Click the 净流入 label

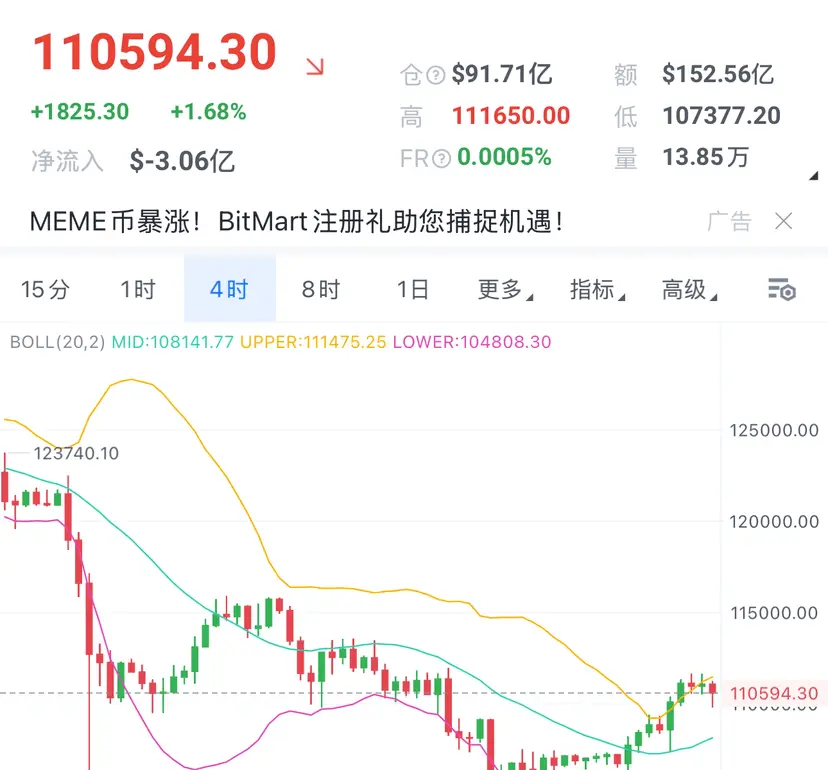click(x=67, y=161)
